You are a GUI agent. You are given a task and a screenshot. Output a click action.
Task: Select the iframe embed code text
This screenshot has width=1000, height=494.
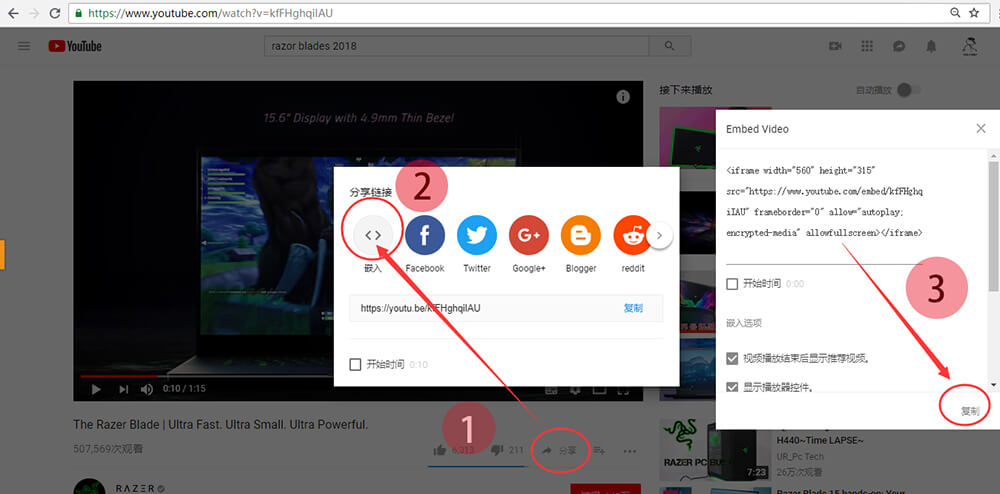tap(825, 202)
